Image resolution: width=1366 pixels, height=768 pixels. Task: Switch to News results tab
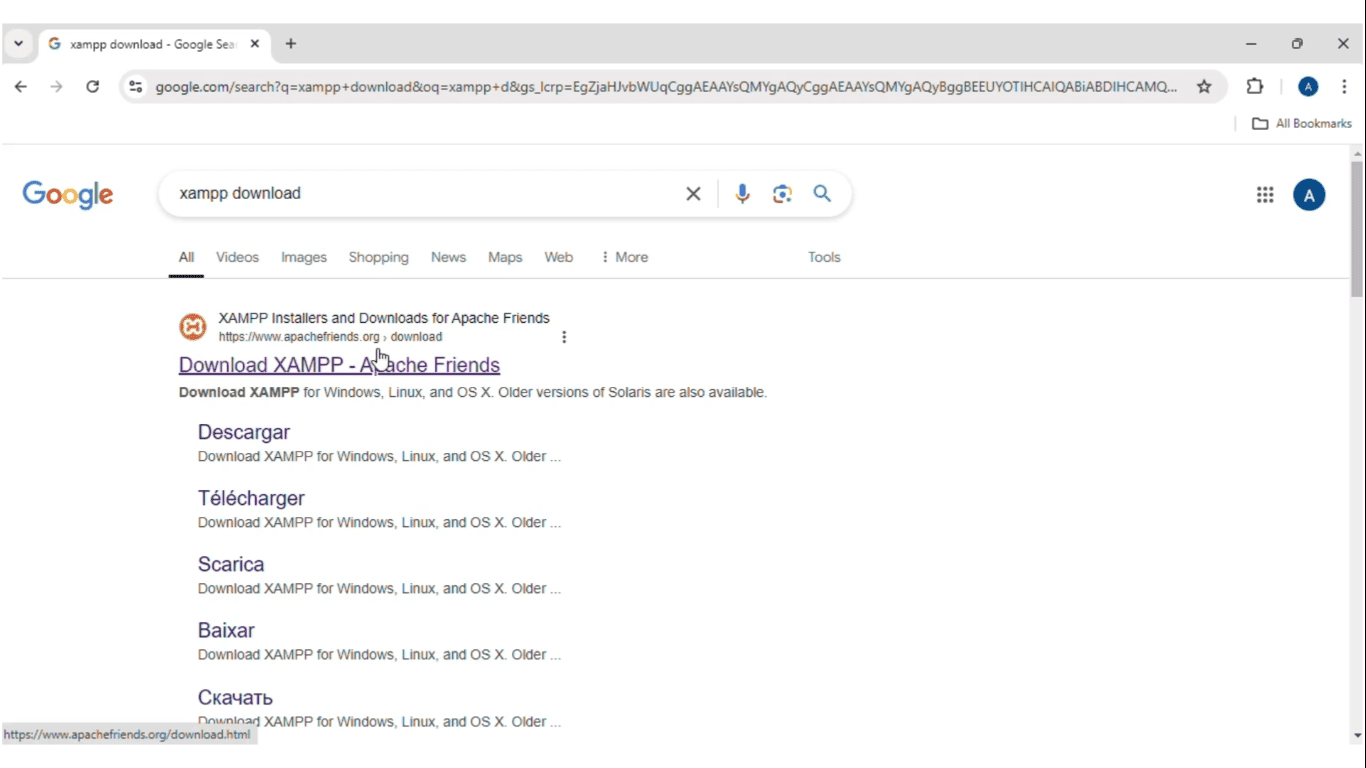pyautogui.click(x=448, y=258)
